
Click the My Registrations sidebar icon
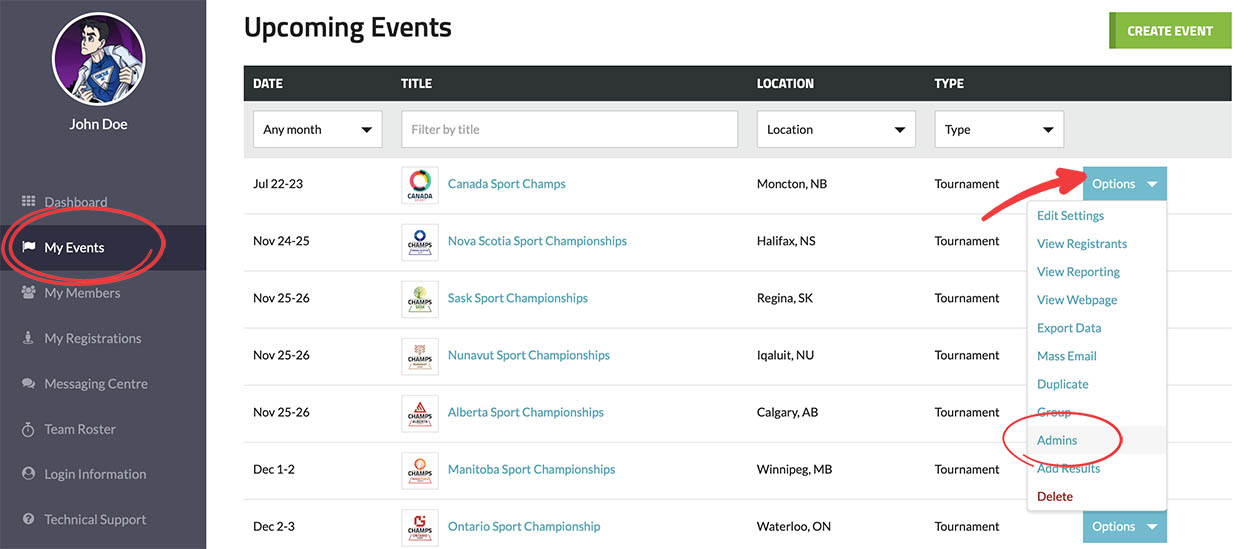[28, 338]
